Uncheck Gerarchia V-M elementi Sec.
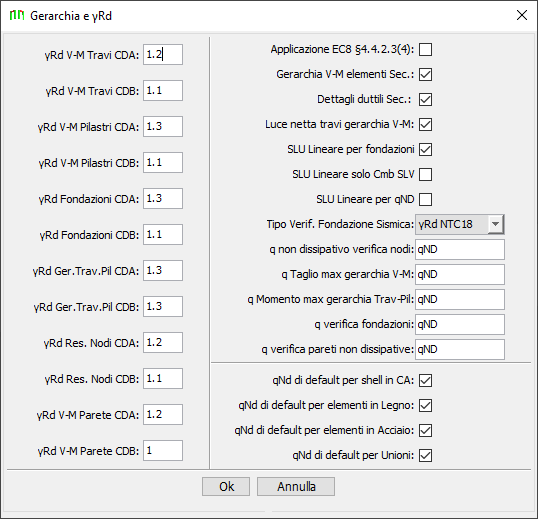The width and height of the screenshot is (538, 519). pyautogui.click(x=425, y=74)
